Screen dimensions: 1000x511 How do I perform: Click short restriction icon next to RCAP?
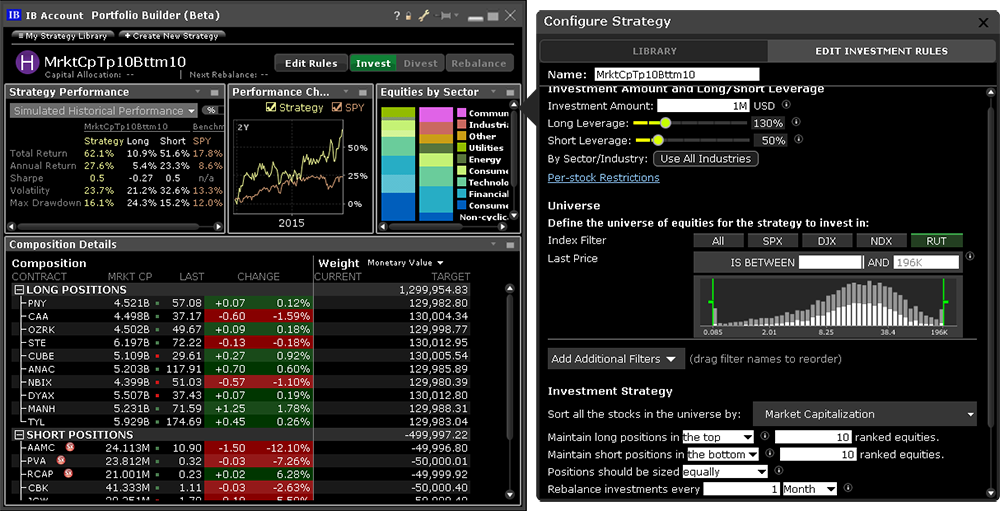pos(68,473)
